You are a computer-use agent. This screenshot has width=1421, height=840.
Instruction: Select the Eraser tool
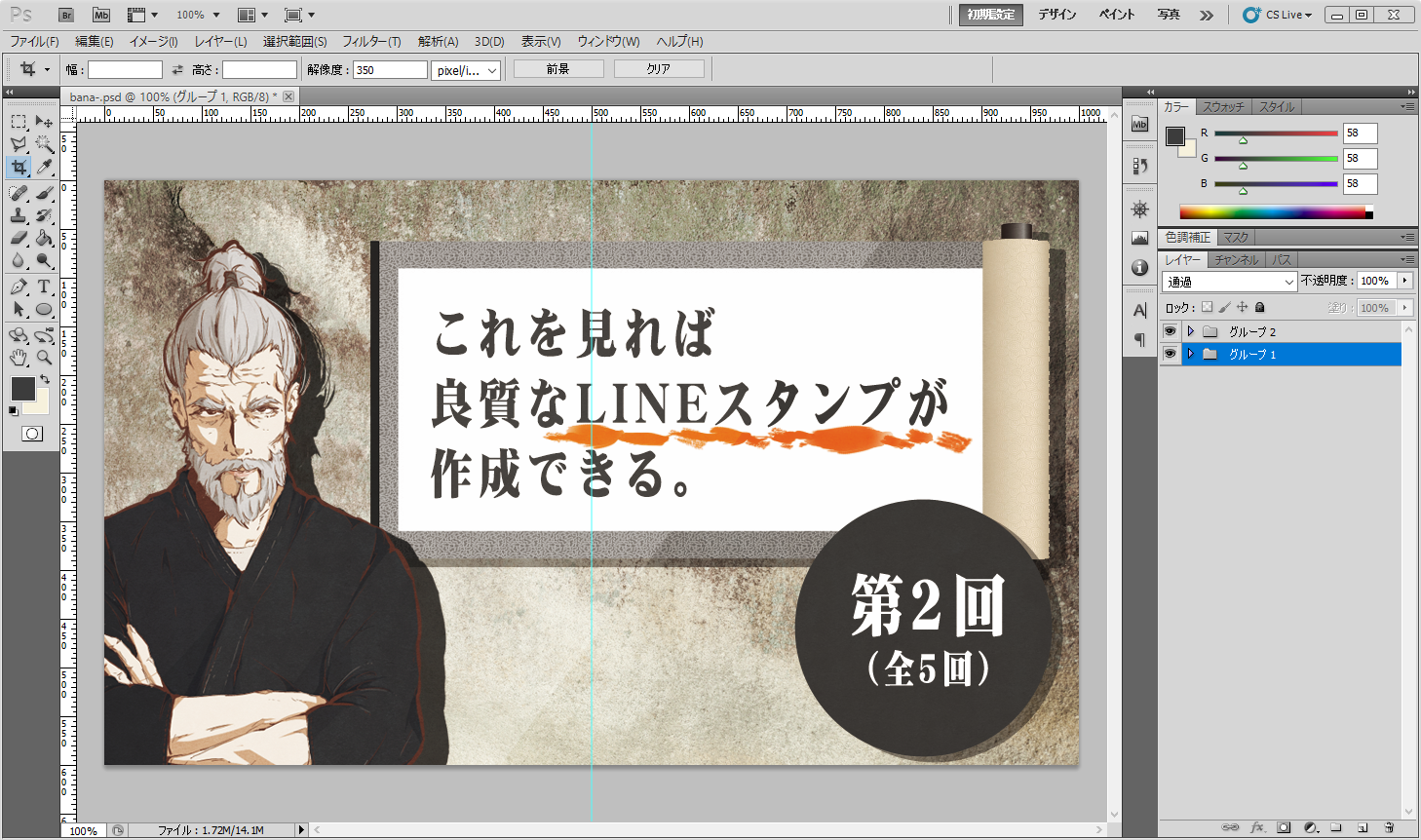click(x=19, y=238)
